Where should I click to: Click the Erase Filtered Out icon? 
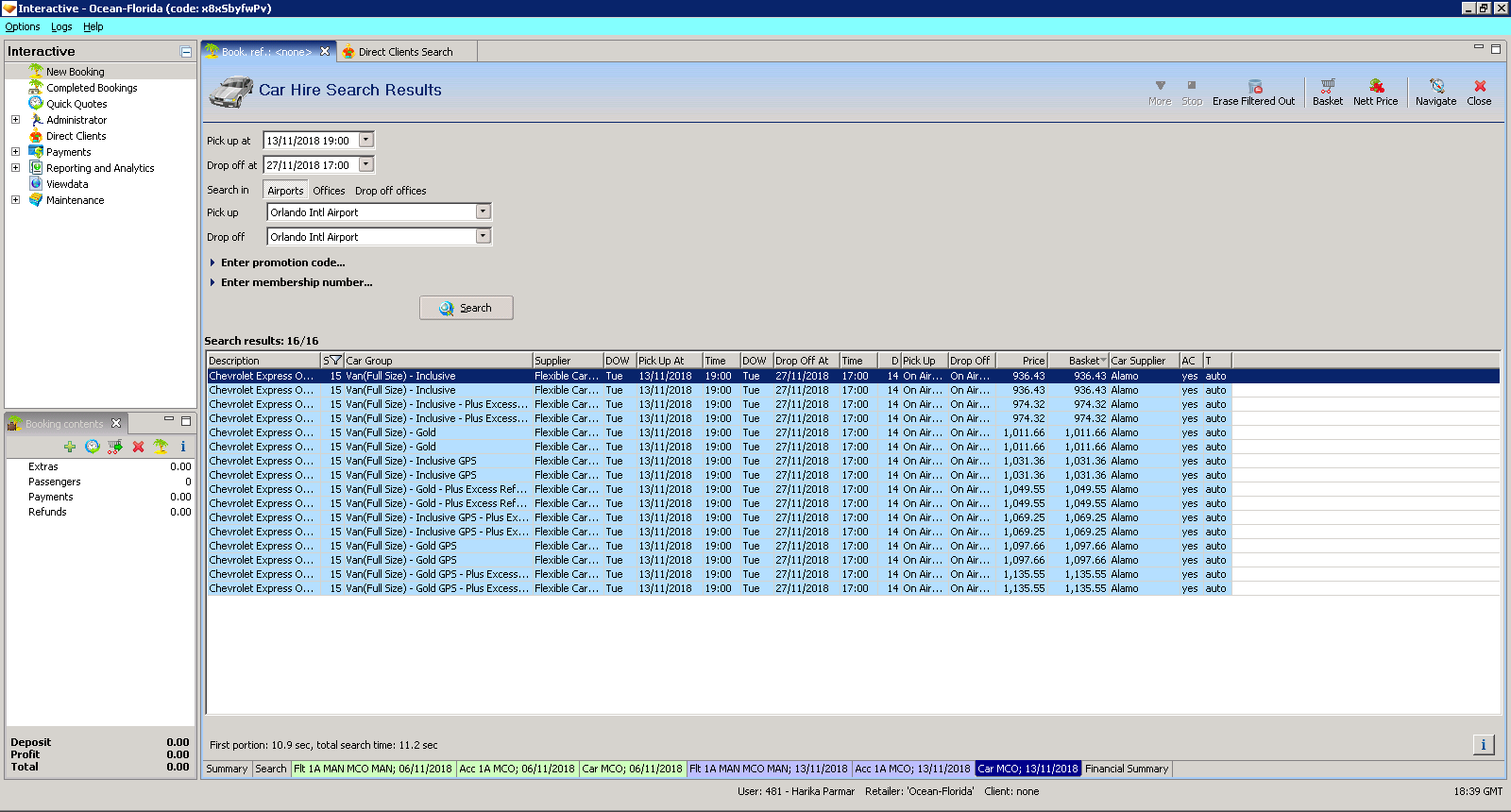coord(1254,86)
